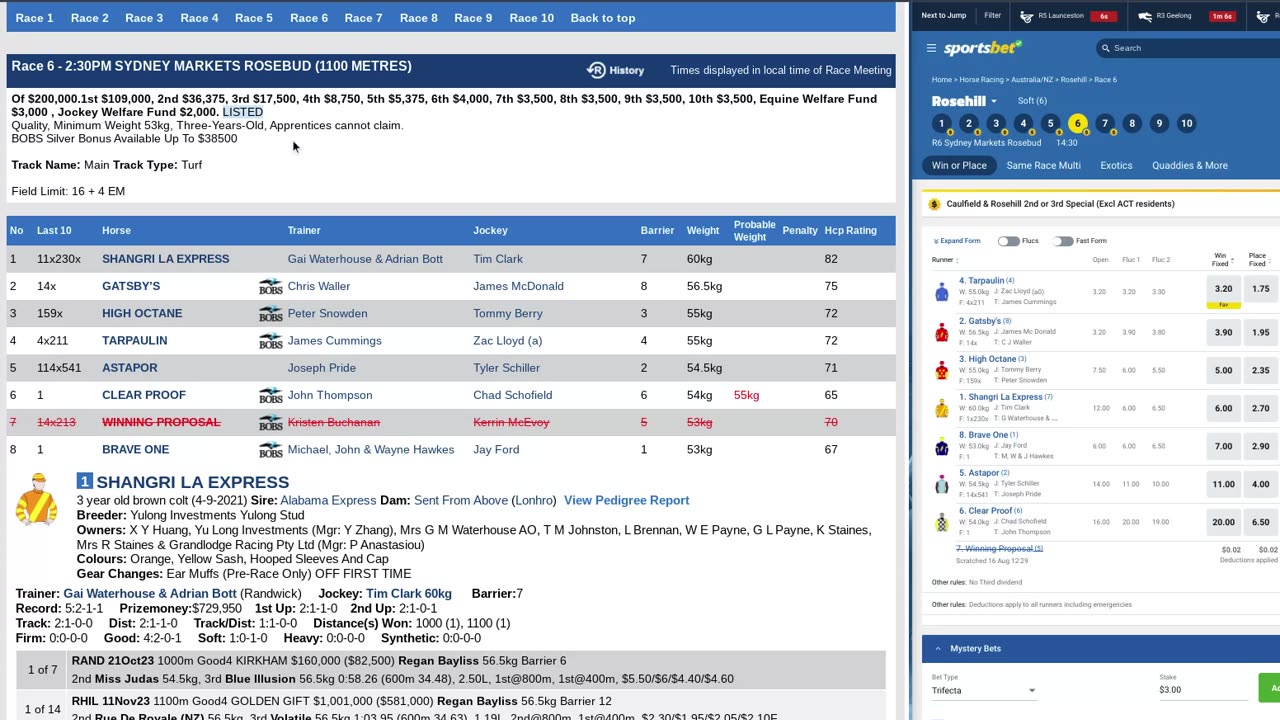Viewport: 1280px width, 720px height.
Task: Click the Sportsbet logo
Action: point(983,48)
